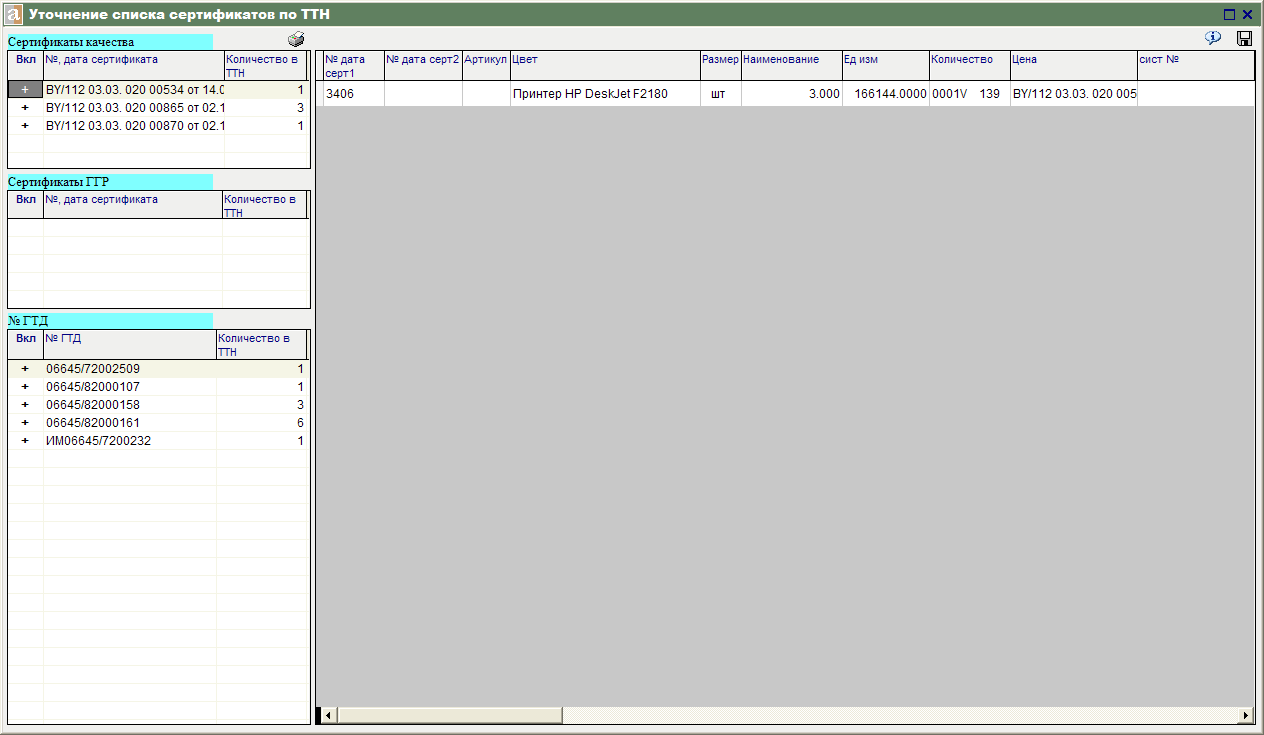Viewport: 1264px width, 735px height.
Task: Click '№ дата серт1' column header
Action: coord(354,65)
